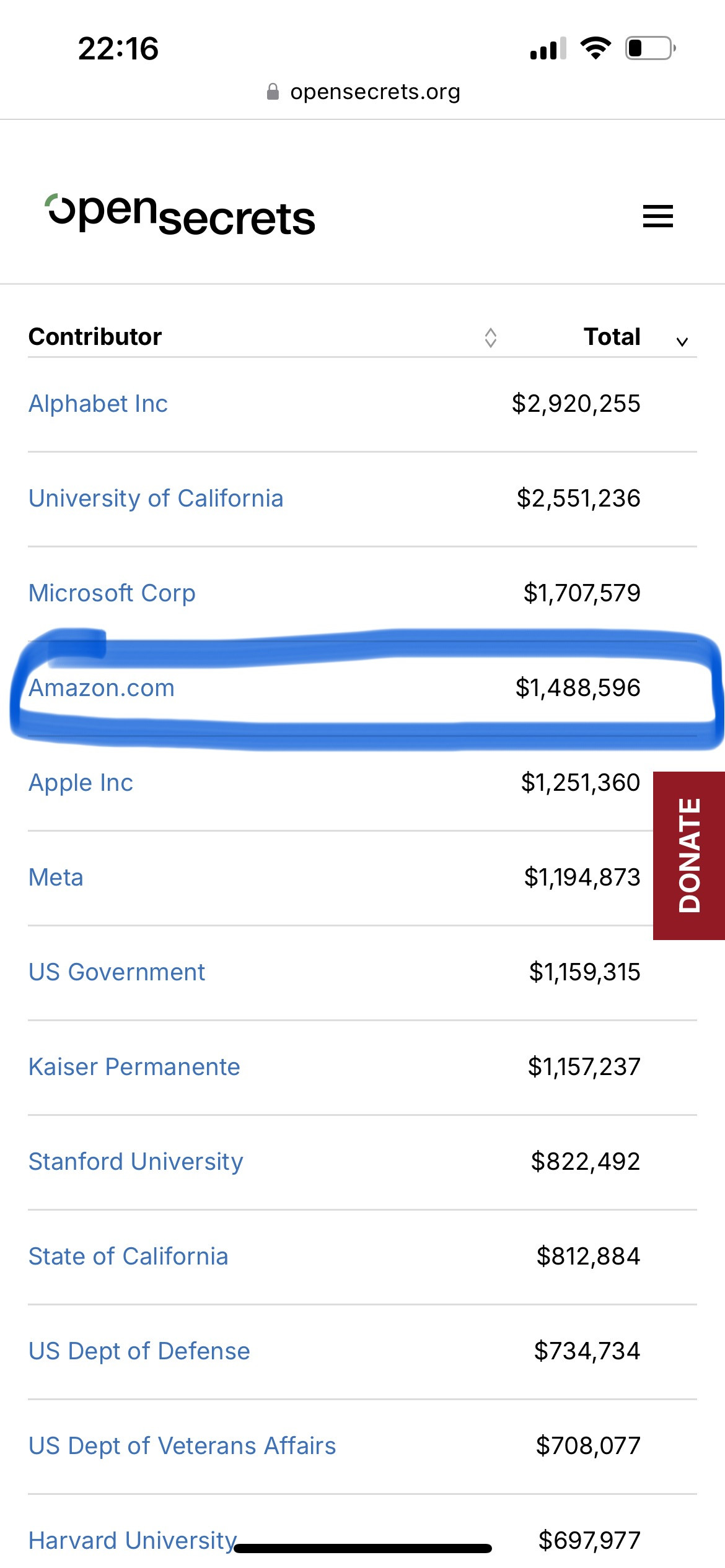Open the Meta contributor page
This screenshot has height=1568, width=725.
pyautogui.click(x=56, y=878)
